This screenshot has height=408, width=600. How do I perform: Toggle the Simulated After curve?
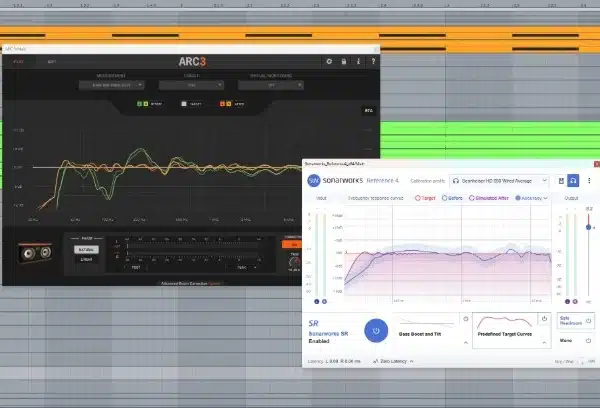(x=489, y=198)
